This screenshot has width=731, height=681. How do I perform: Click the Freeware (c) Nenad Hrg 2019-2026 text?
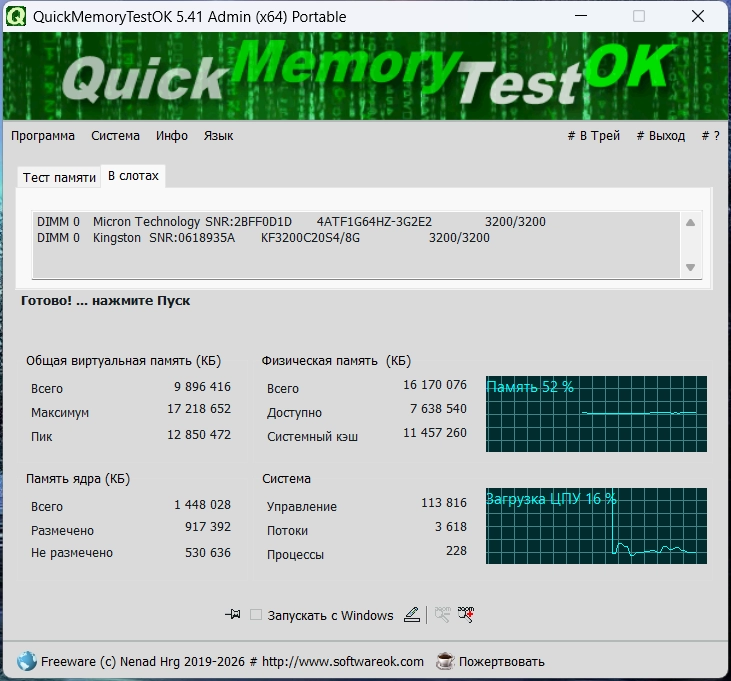tap(143, 661)
